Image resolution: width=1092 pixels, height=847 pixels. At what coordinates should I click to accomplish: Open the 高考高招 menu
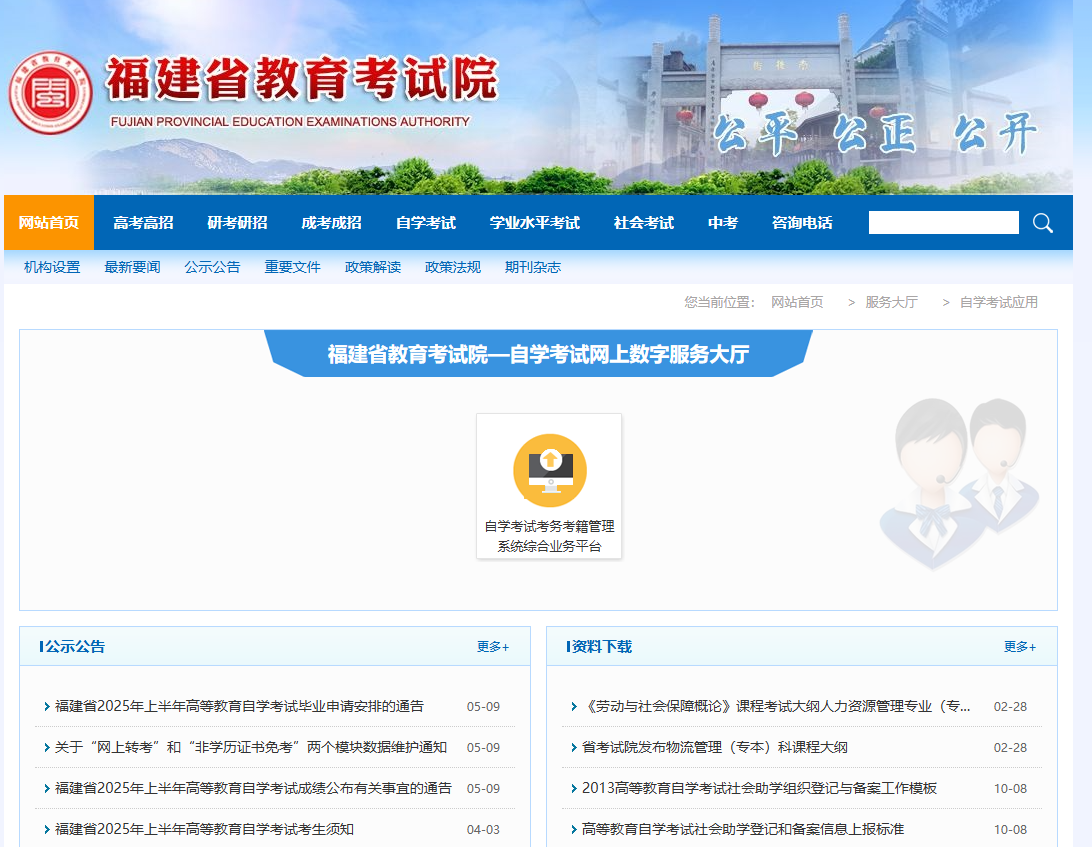coord(143,223)
